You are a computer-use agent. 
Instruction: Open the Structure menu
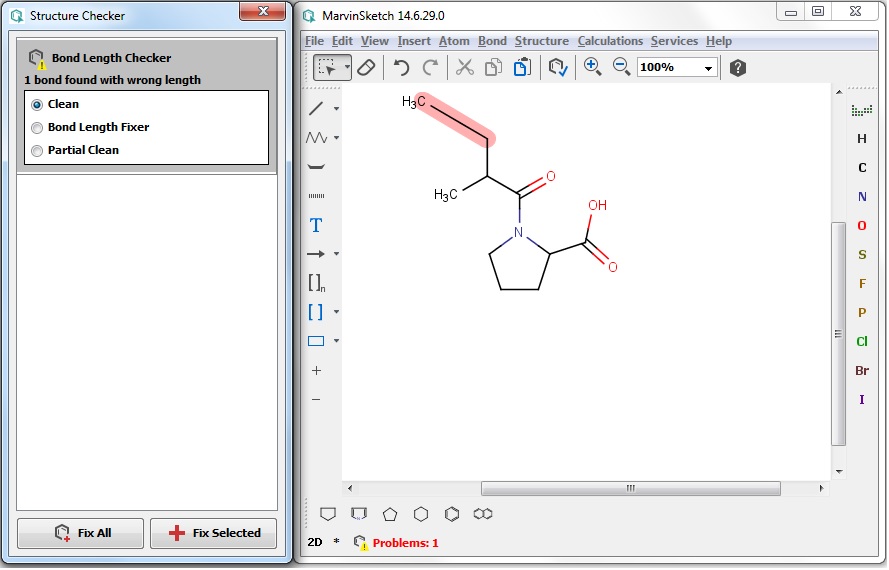[541, 41]
